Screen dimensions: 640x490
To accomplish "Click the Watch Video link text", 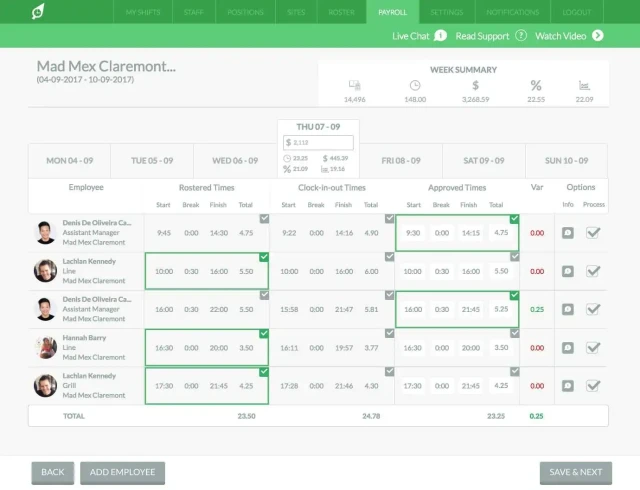I will point(560,36).
